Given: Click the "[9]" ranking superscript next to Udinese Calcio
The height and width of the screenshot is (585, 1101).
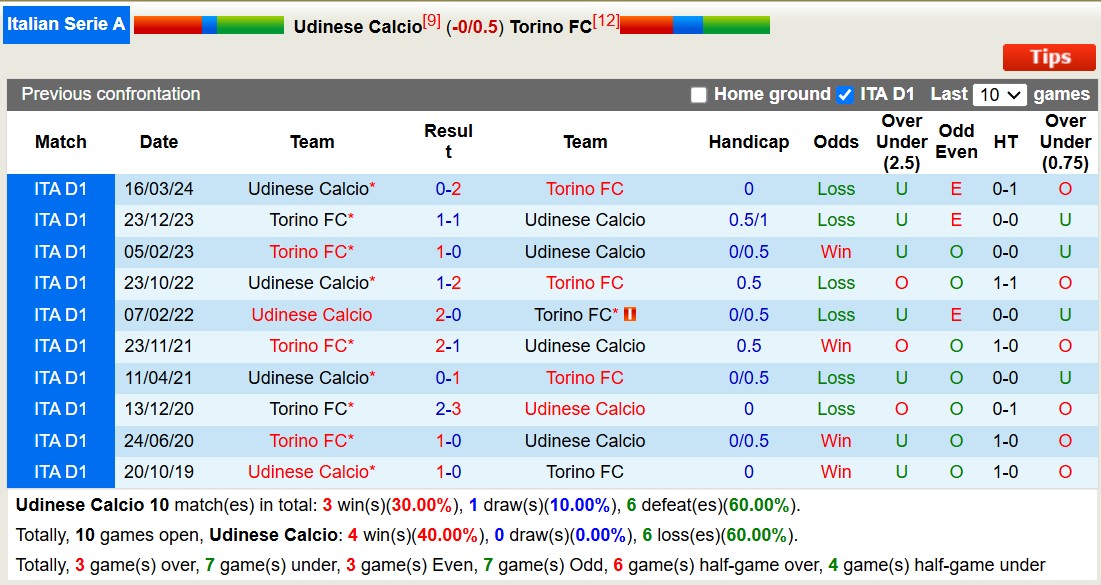Looking at the screenshot, I should [x=430, y=21].
